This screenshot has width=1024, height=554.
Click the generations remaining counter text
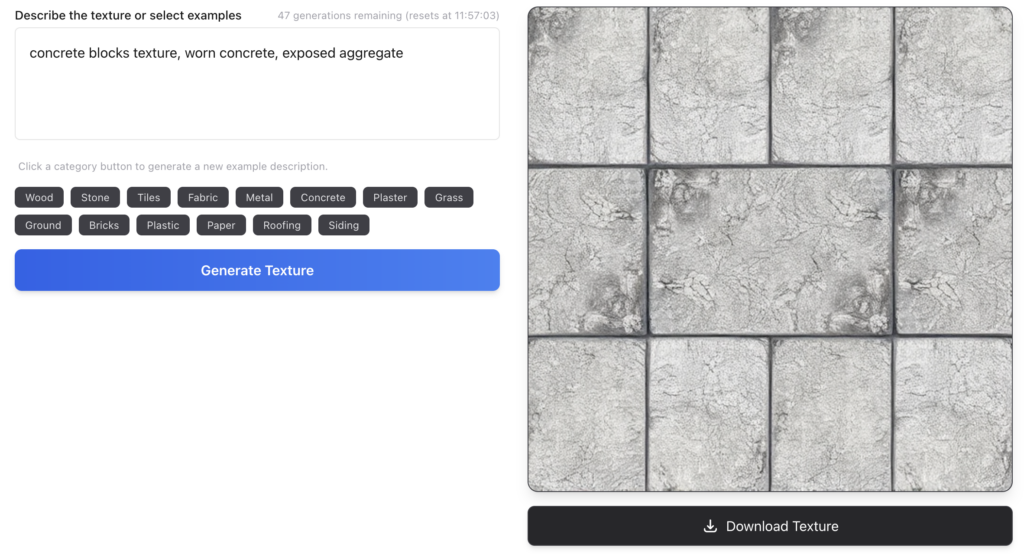pyautogui.click(x=388, y=15)
